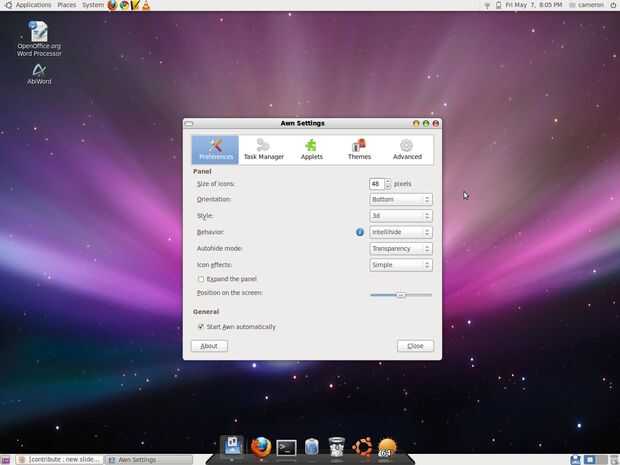Viewport: 620px width, 465px height.
Task: Adjust Position on the screen slider
Action: coord(401,295)
